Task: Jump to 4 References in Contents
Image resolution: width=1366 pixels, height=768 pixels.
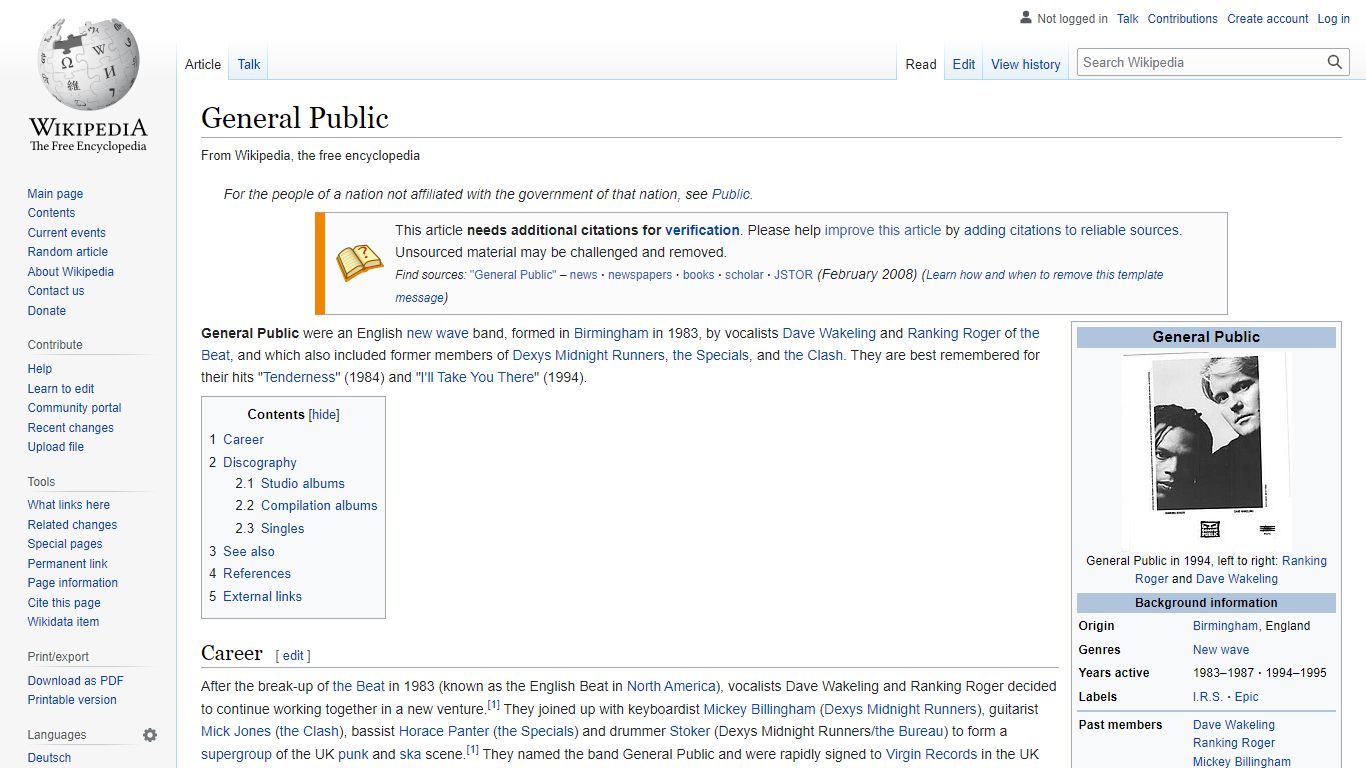Action: (x=250, y=573)
